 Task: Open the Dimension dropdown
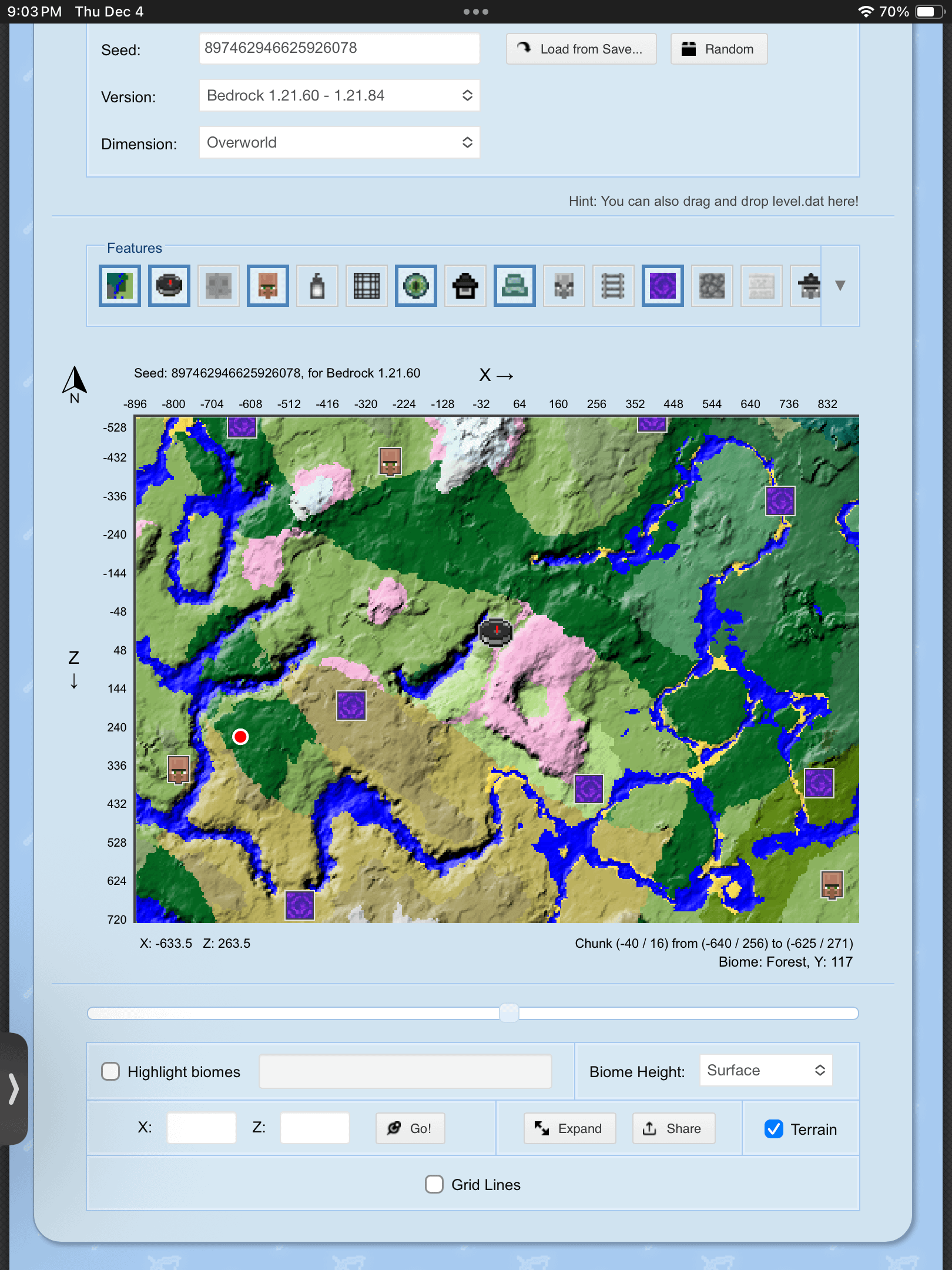coord(339,142)
